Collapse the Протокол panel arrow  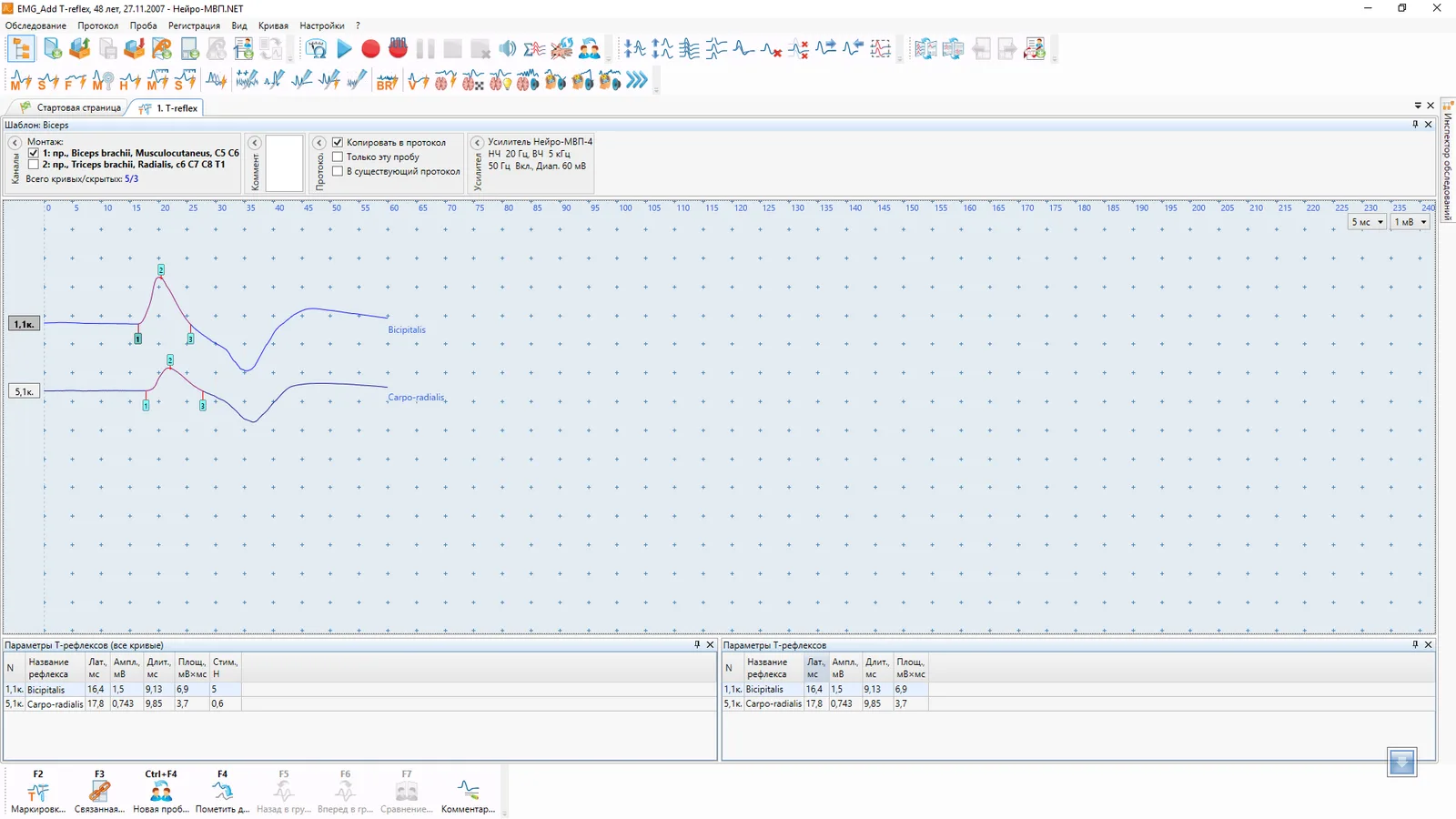[x=318, y=143]
